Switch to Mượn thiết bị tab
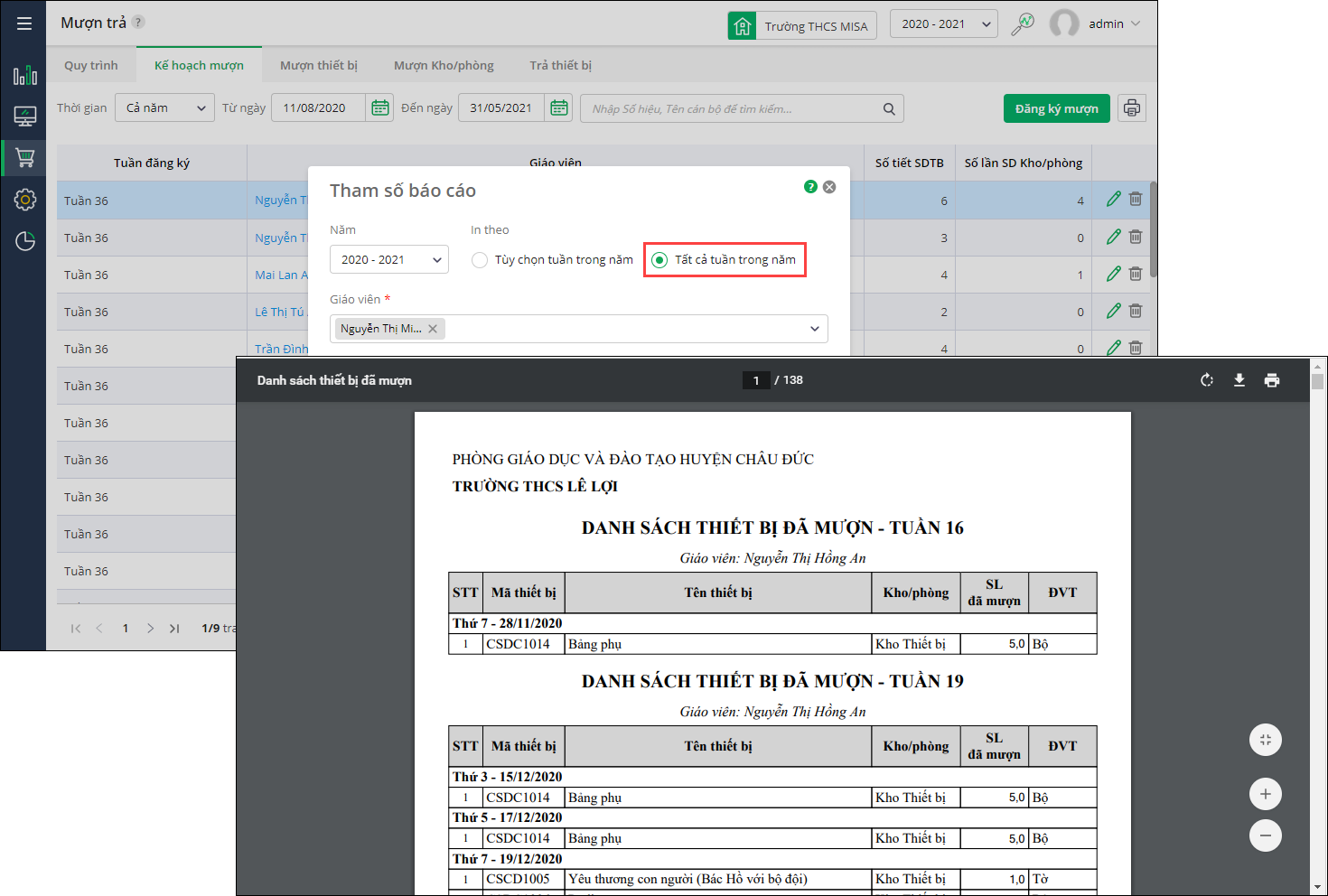This screenshot has width=1328, height=896. (318, 65)
